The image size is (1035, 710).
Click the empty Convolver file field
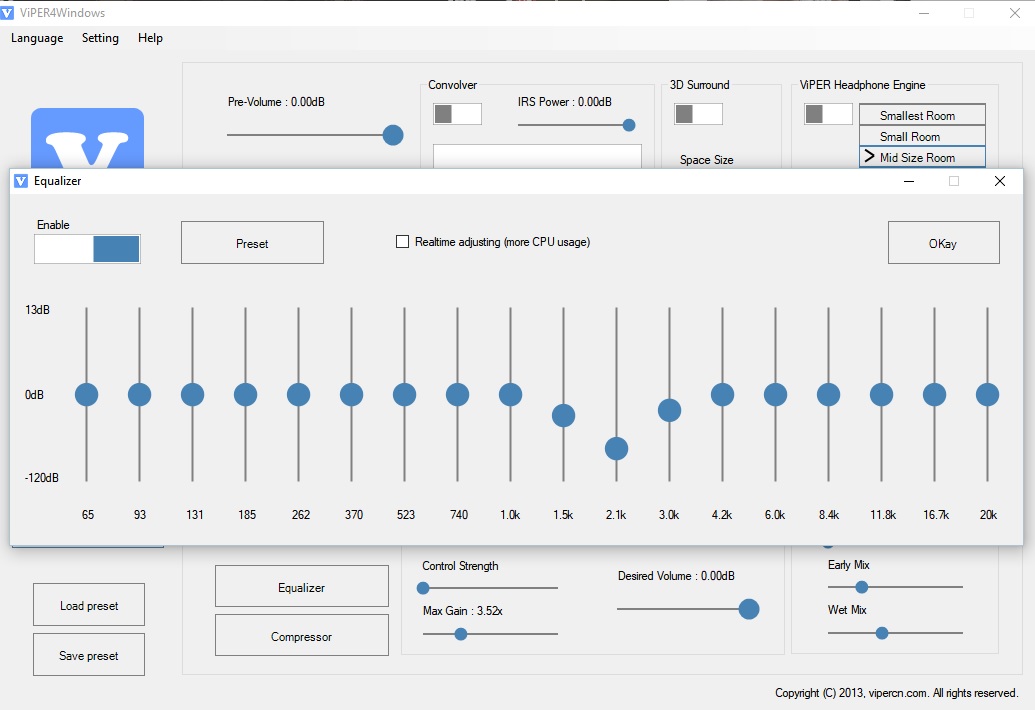point(537,156)
